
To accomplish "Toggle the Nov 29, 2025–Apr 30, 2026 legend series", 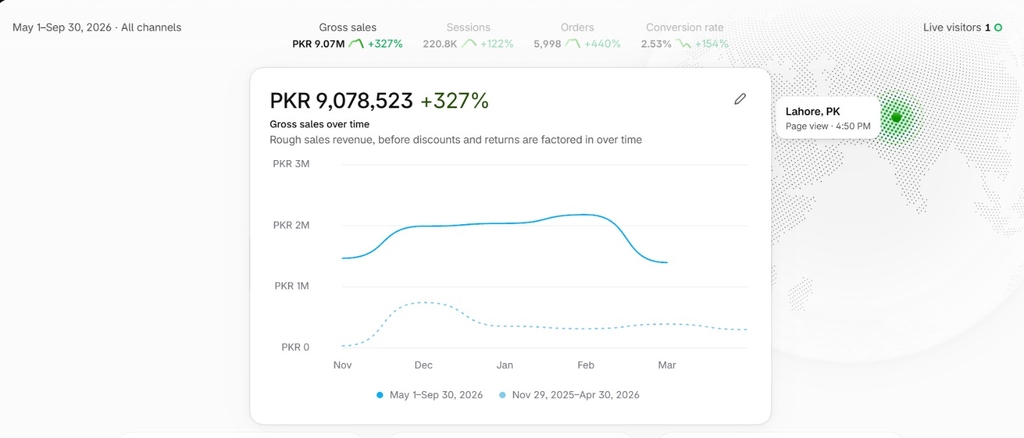I will click(569, 395).
